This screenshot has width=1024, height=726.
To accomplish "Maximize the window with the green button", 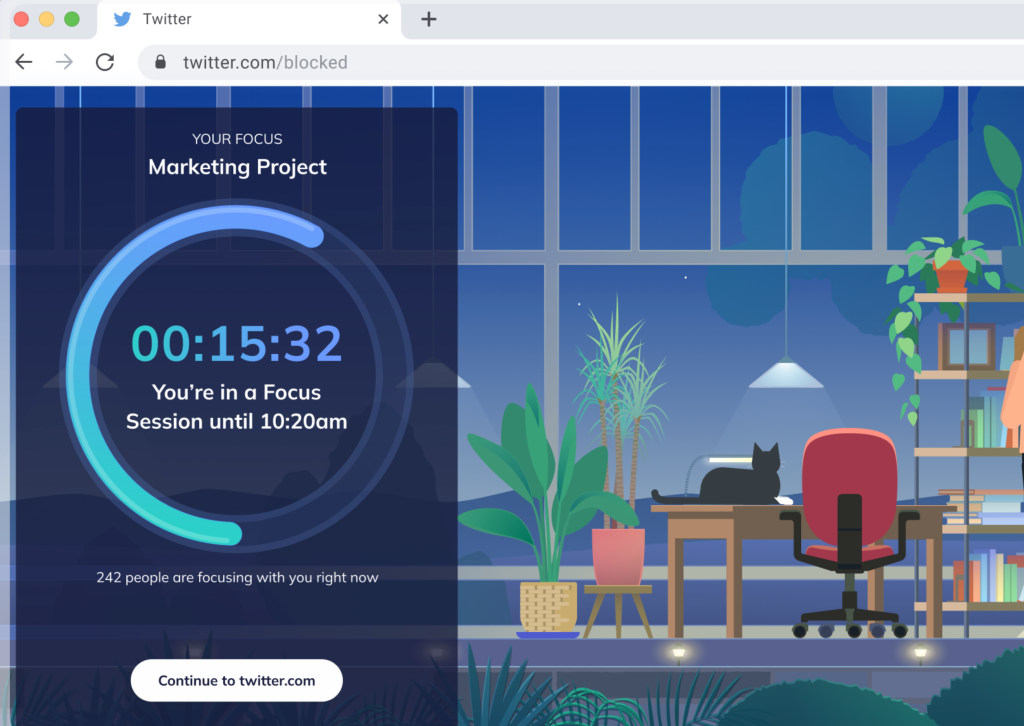I will [x=71, y=19].
